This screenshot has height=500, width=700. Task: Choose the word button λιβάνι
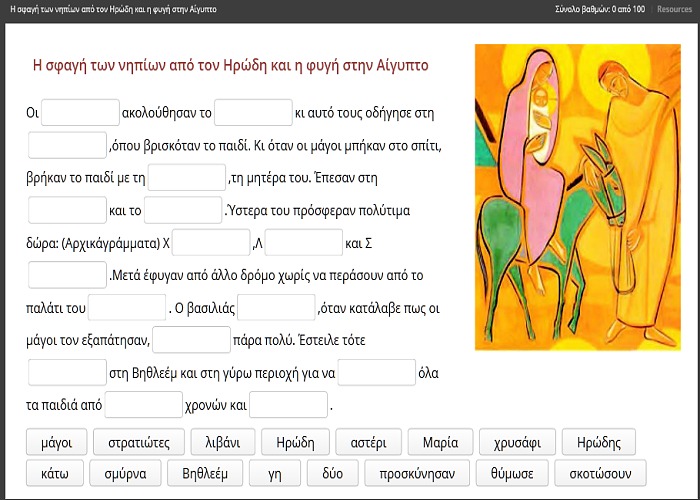(x=223, y=442)
